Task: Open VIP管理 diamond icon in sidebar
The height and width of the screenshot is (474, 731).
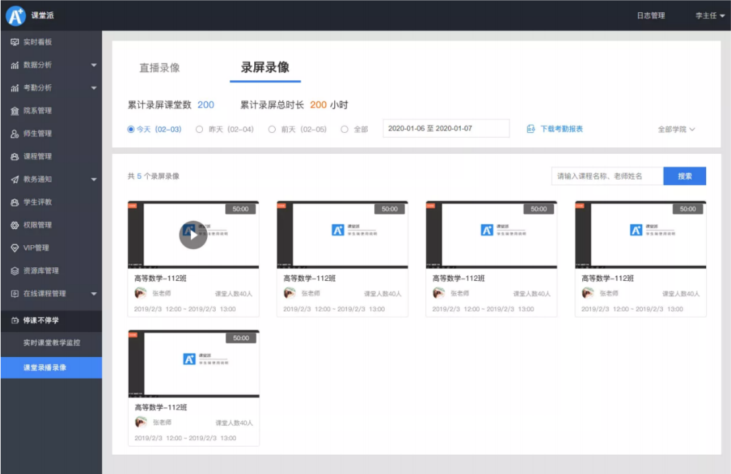Action: pyautogui.click(x=14, y=248)
